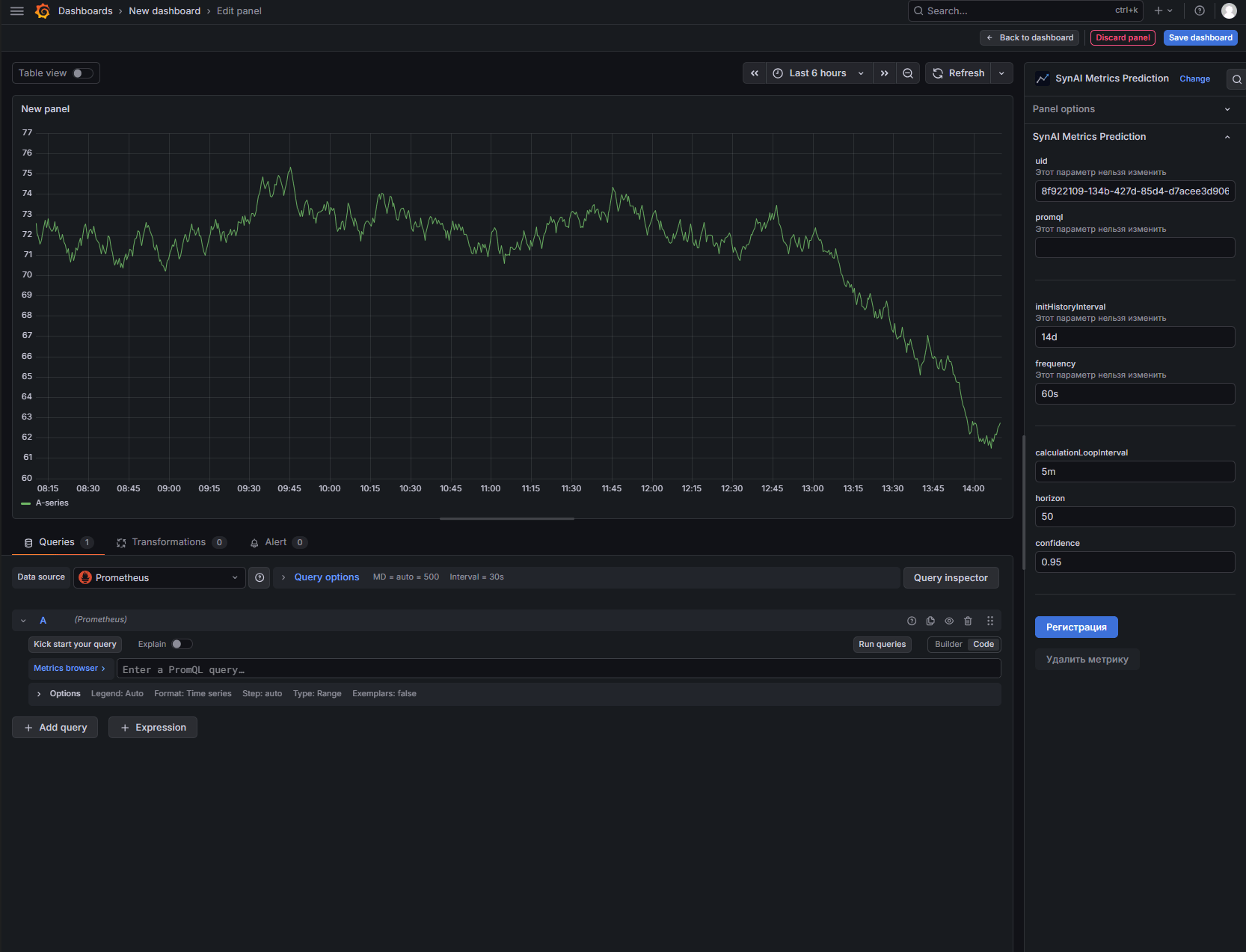Open the refresh interval dropdown arrow
The image size is (1246, 952).
pyautogui.click(x=1001, y=73)
